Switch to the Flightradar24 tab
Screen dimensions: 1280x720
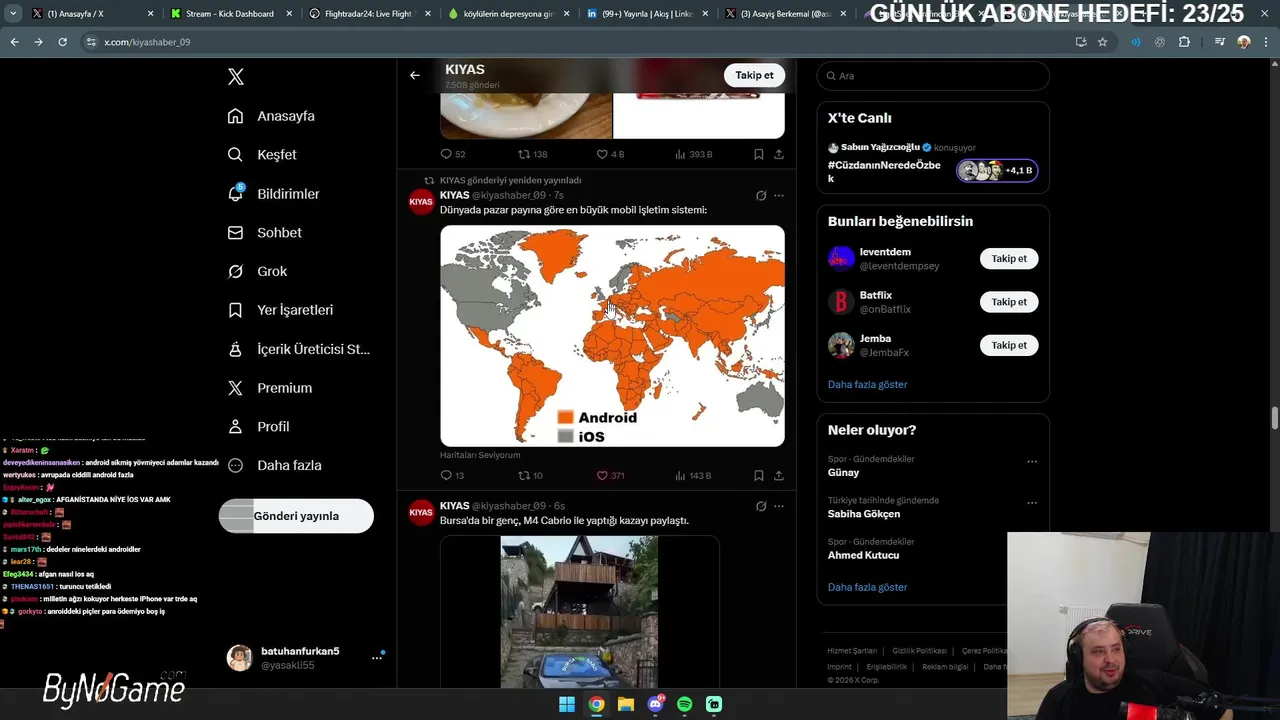(x=367, y=14)
